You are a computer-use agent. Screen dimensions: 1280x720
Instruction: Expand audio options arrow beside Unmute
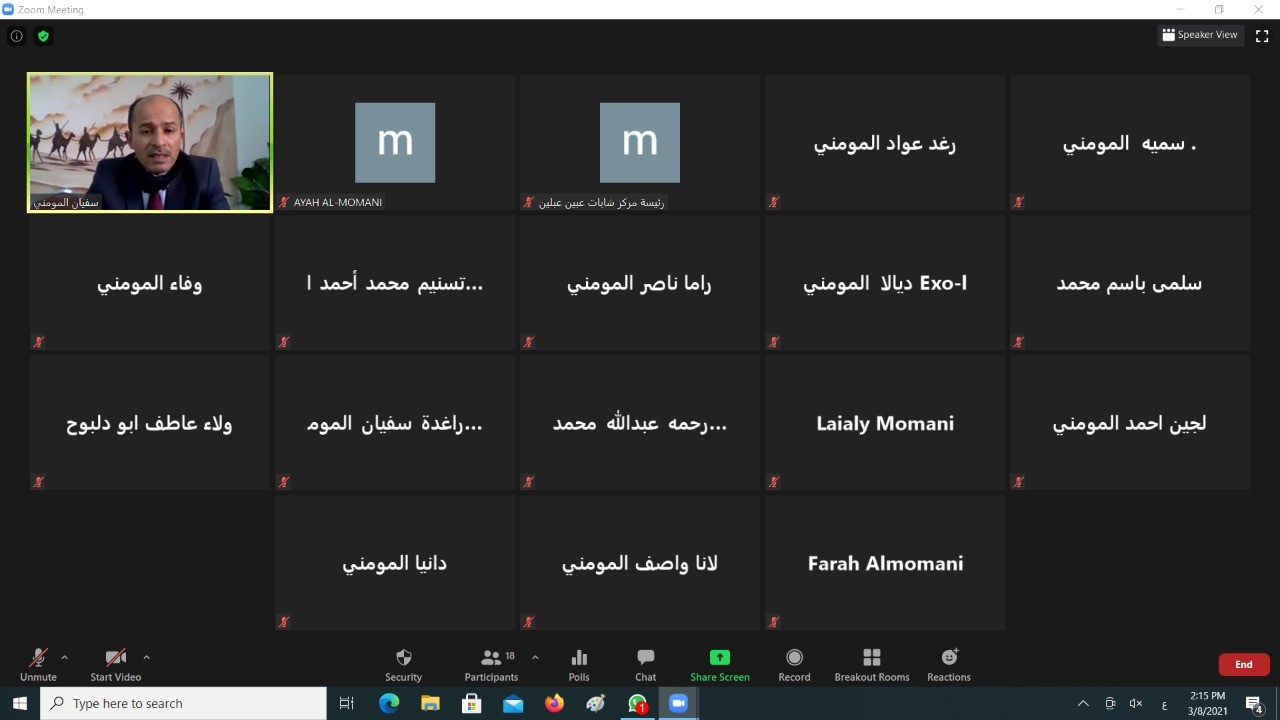[65, 657]
